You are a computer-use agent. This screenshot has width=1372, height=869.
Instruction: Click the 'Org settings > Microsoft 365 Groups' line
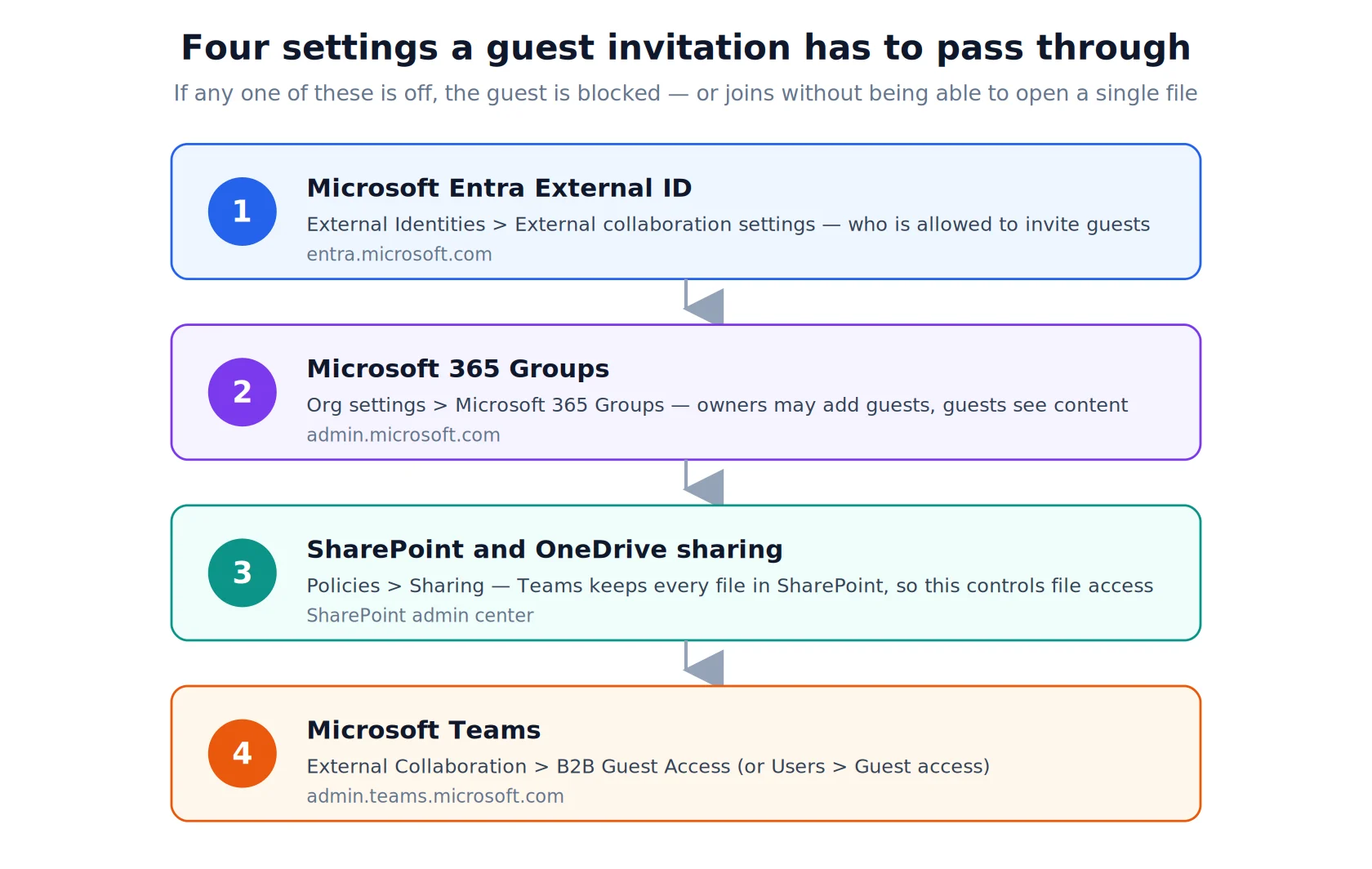point(717,405)
